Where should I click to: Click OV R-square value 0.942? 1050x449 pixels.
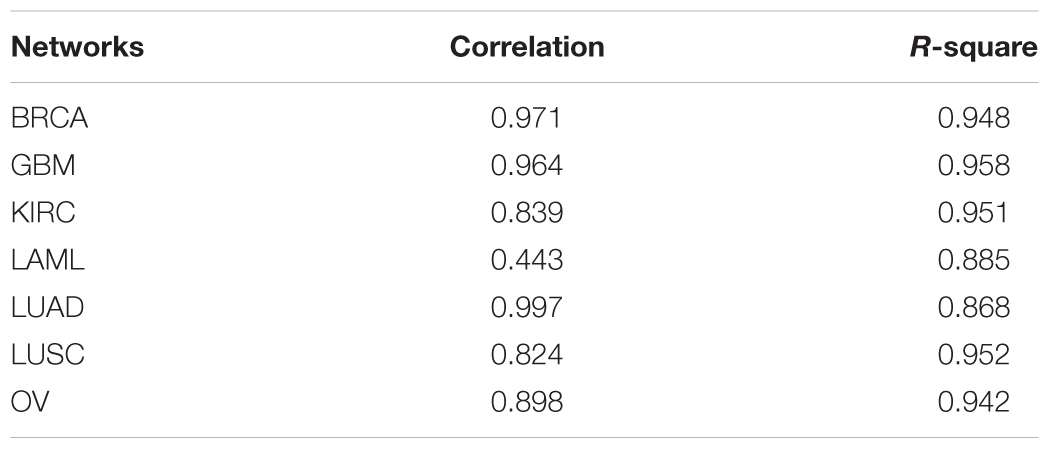974,401
